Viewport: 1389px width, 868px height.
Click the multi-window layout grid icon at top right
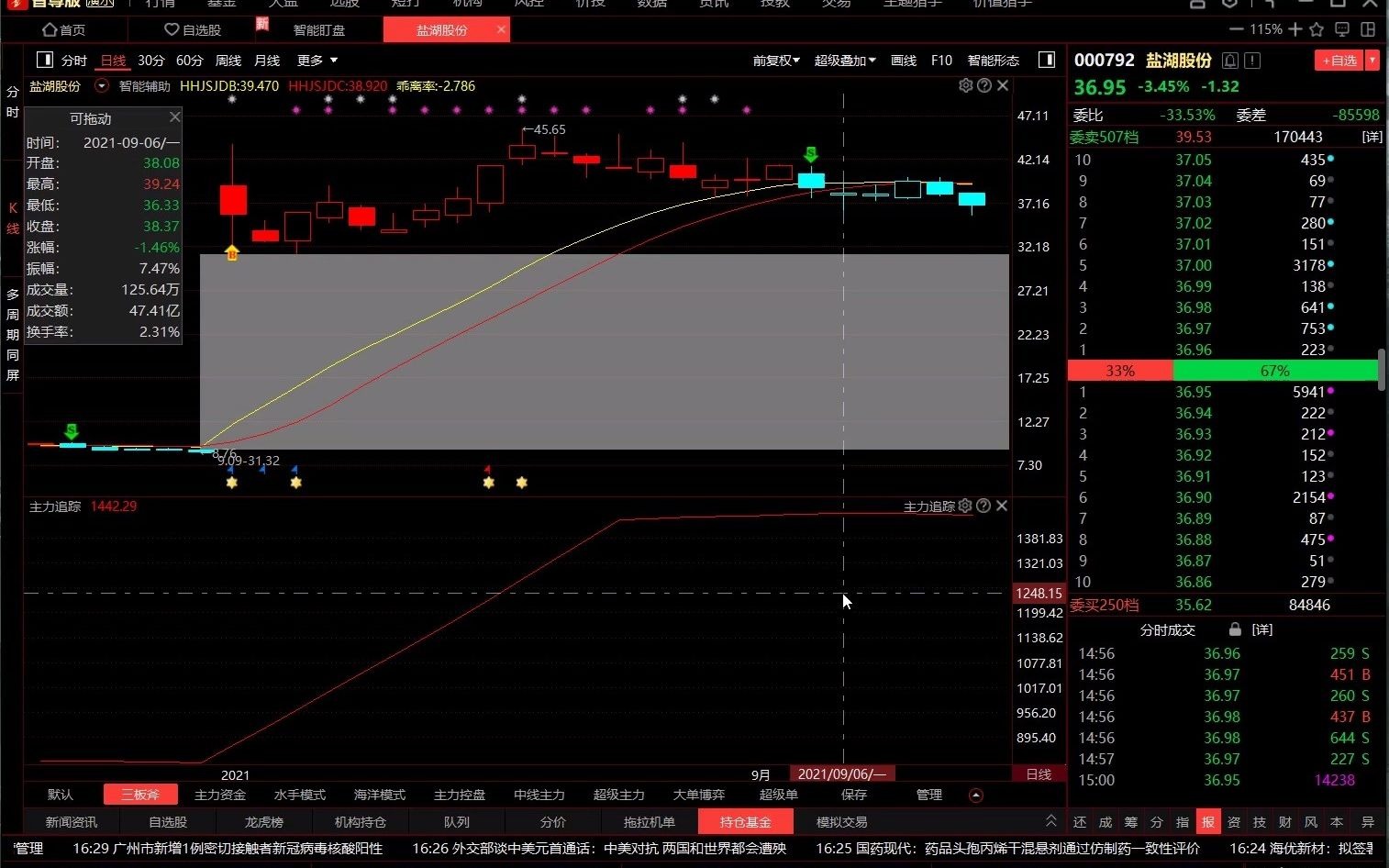[1368, 29]
